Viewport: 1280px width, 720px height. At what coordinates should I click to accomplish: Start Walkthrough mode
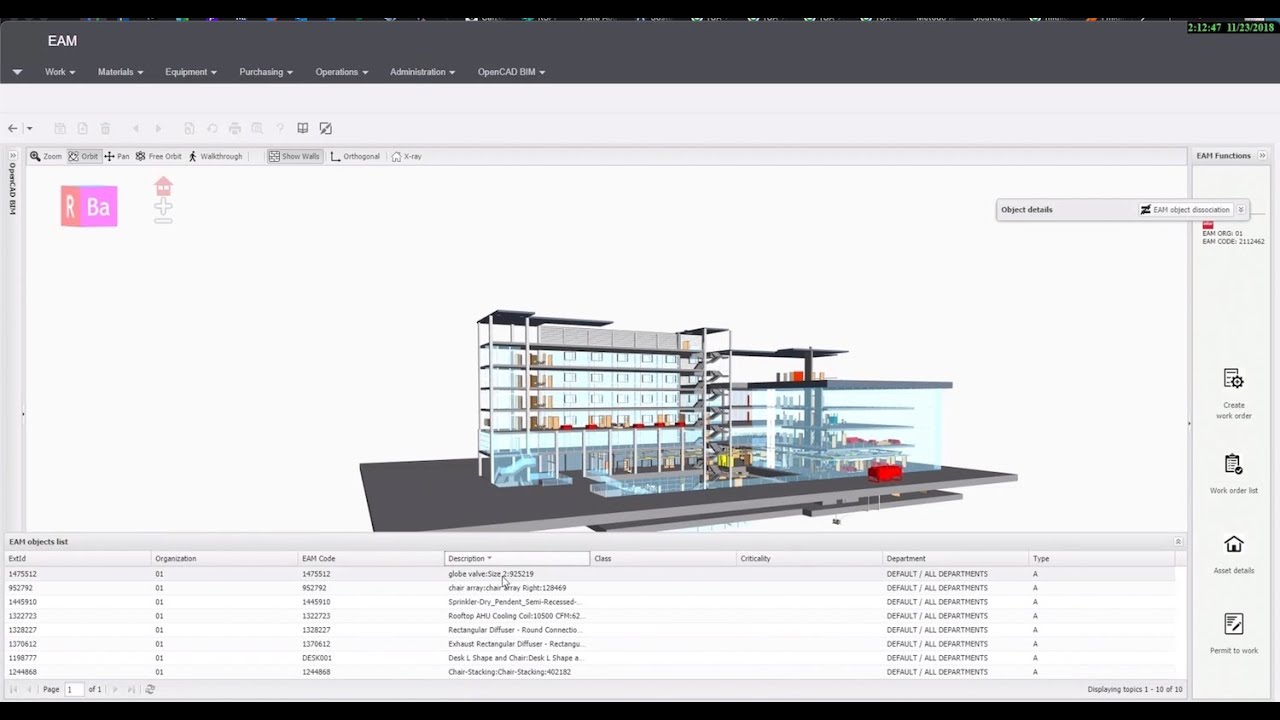[215, 156]
